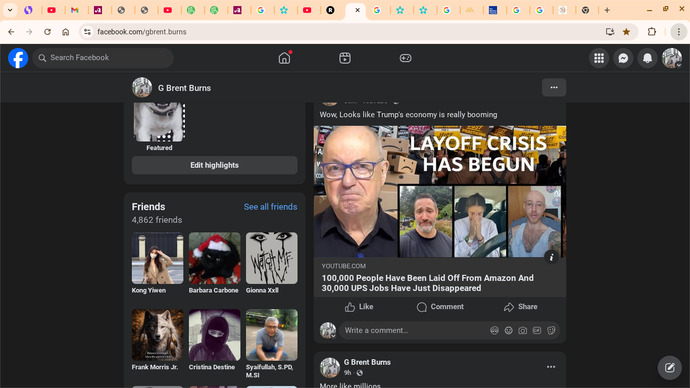This screenshot has height=388, width=690.
Task: Click in the Search Facebook field
Action: (103, 58)
